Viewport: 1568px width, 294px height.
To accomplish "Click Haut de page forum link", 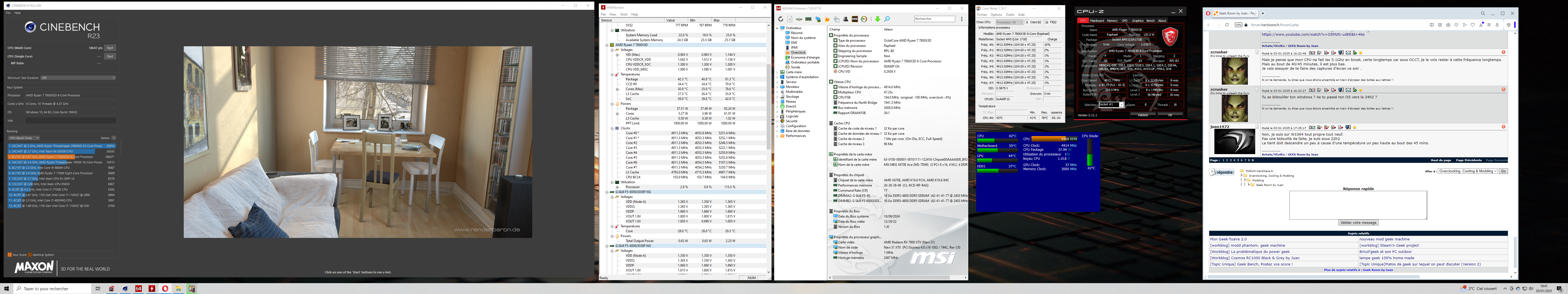I will click(1441, 160).
